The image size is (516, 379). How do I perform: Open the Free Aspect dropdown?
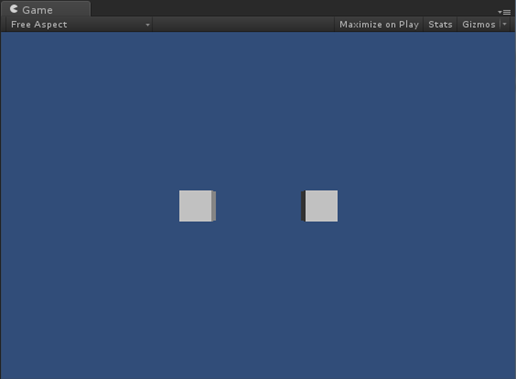80,24
